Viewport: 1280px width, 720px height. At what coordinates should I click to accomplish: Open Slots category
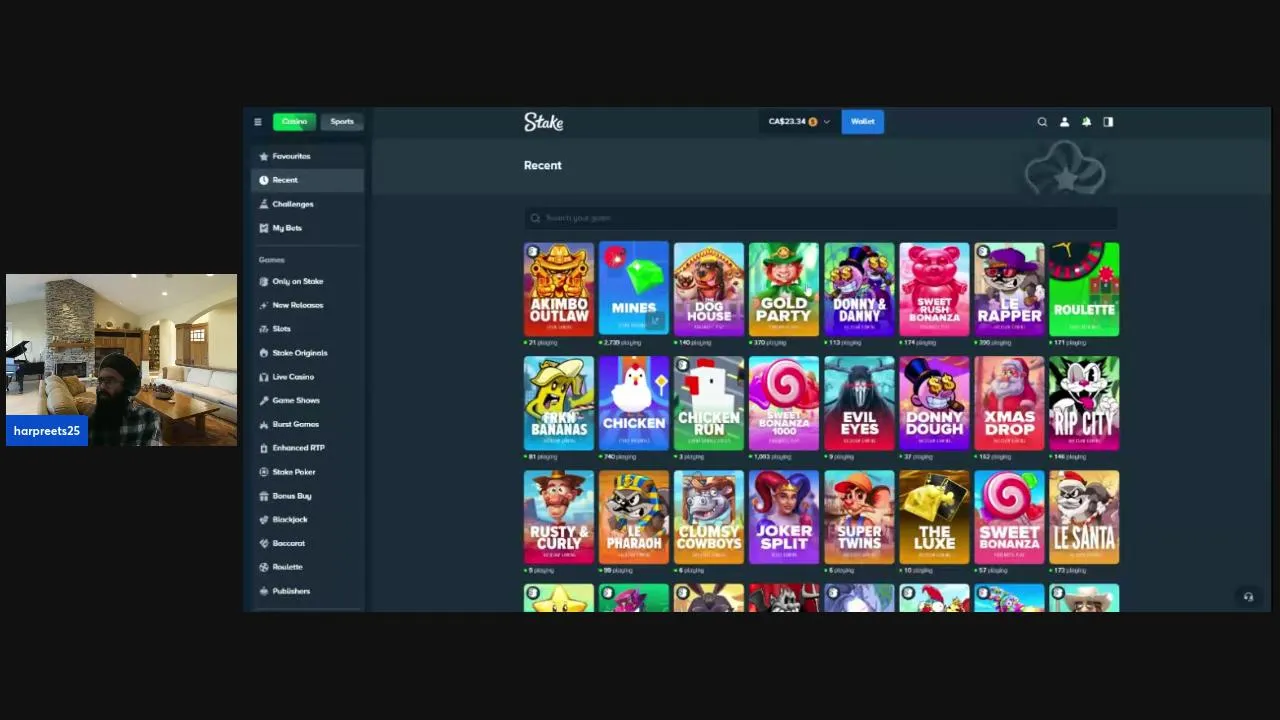click(x=307, y=329)
